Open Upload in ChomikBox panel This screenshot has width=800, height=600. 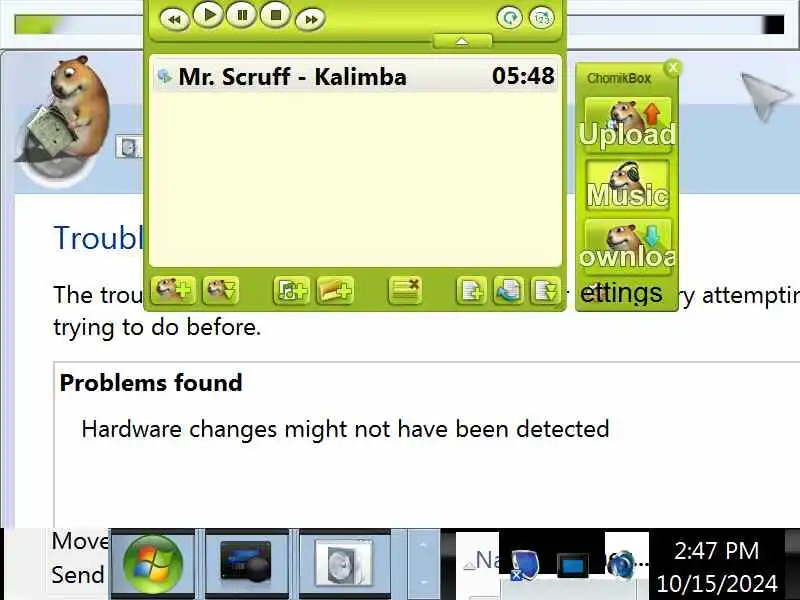(628, 125)
